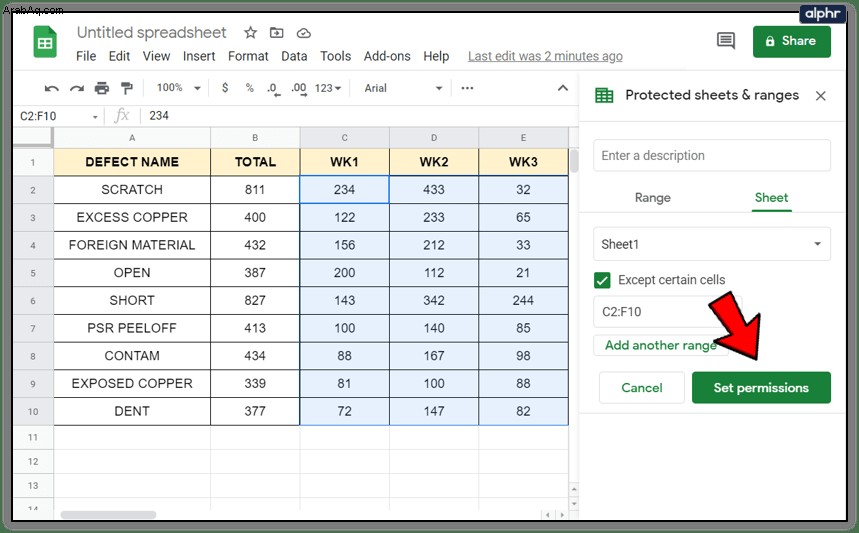The image size is (859, 533).
Task: Undo the last action
Action: (x=51, y=88)
